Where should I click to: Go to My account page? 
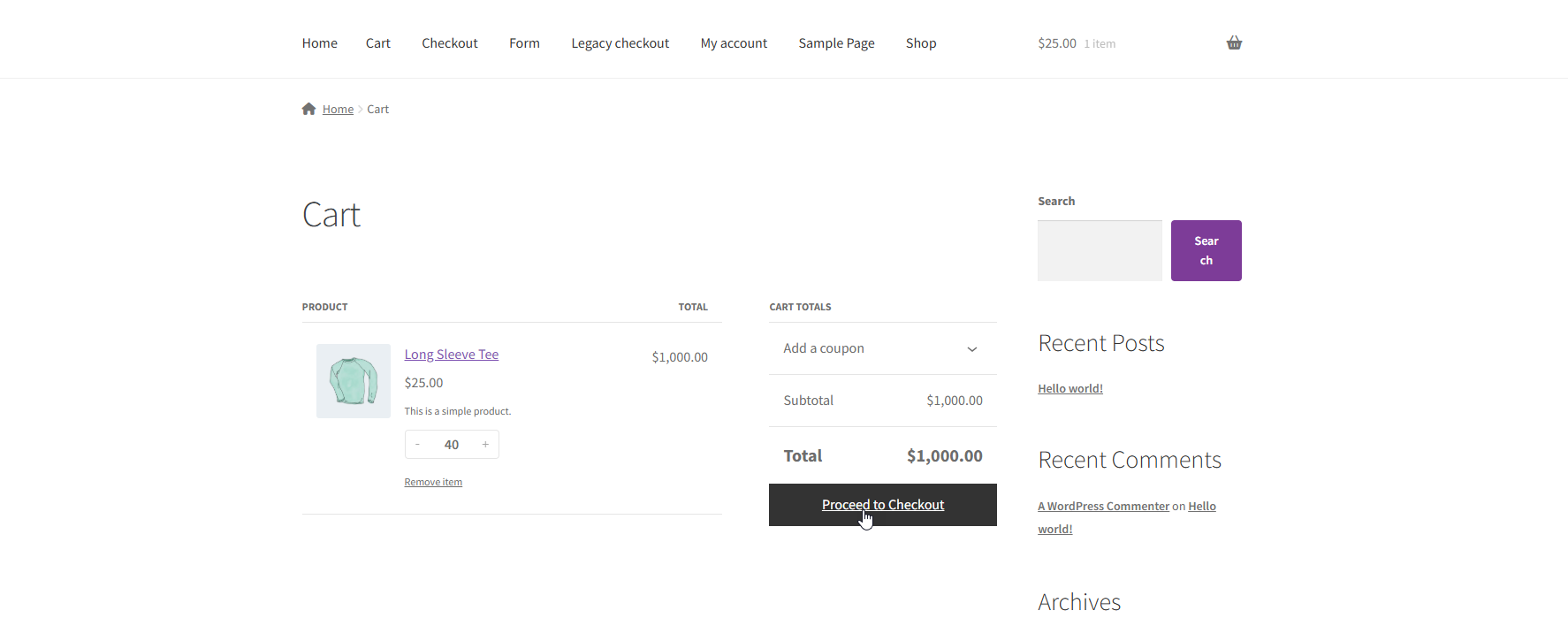click(734, 43)
